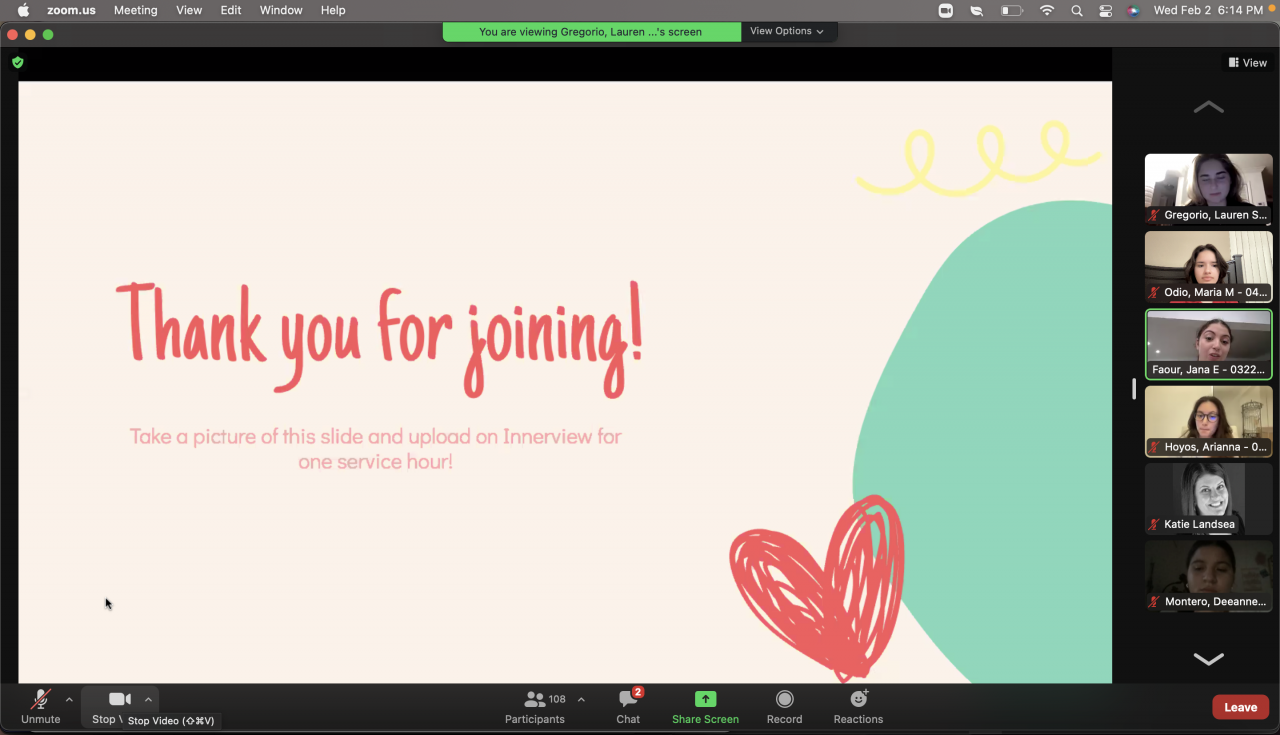The height and width of the screenshot is (735, 1280).
Task: Open the Reactions menu
Action: coord(858,706)
